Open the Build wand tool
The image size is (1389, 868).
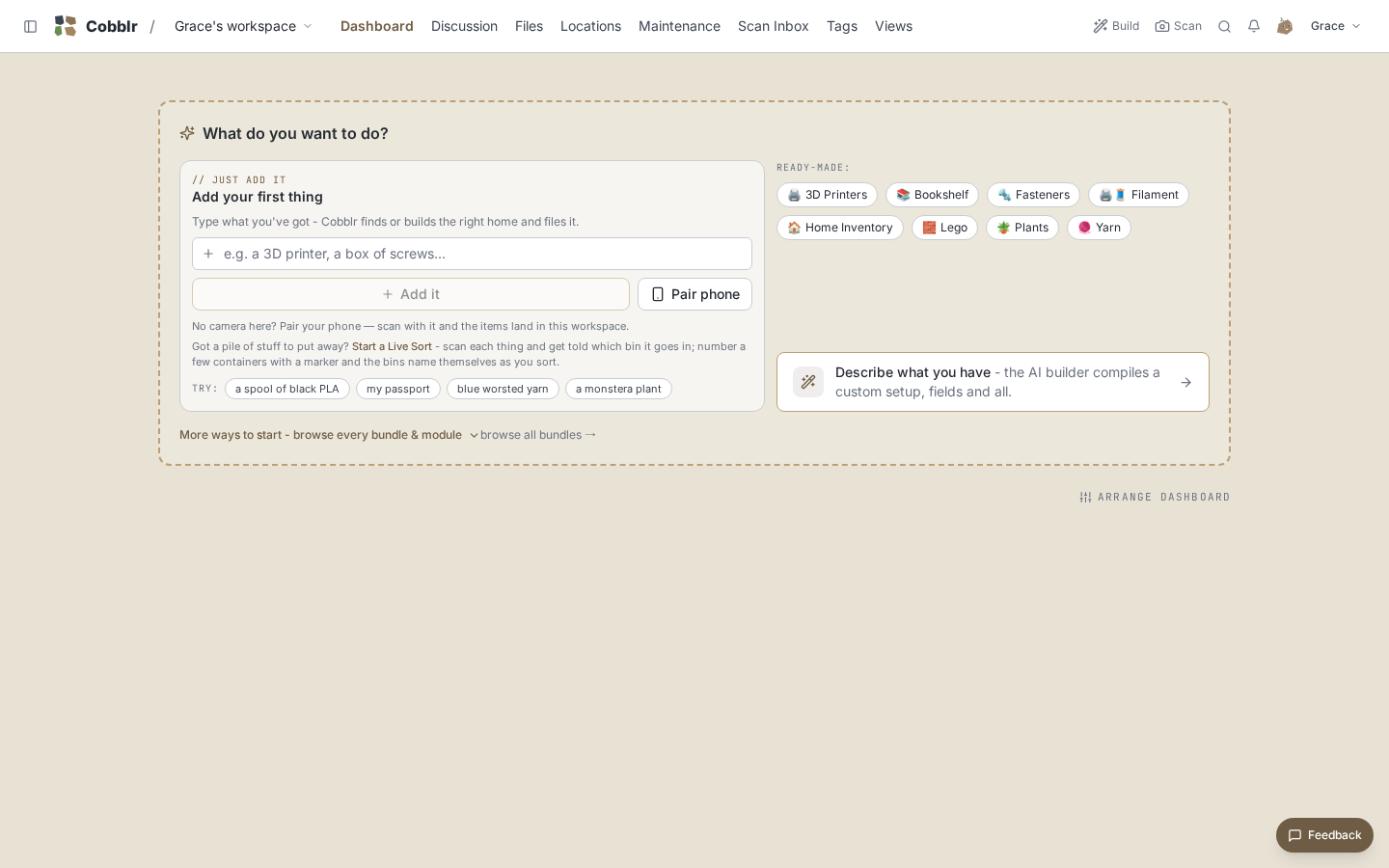[1116, 26]
